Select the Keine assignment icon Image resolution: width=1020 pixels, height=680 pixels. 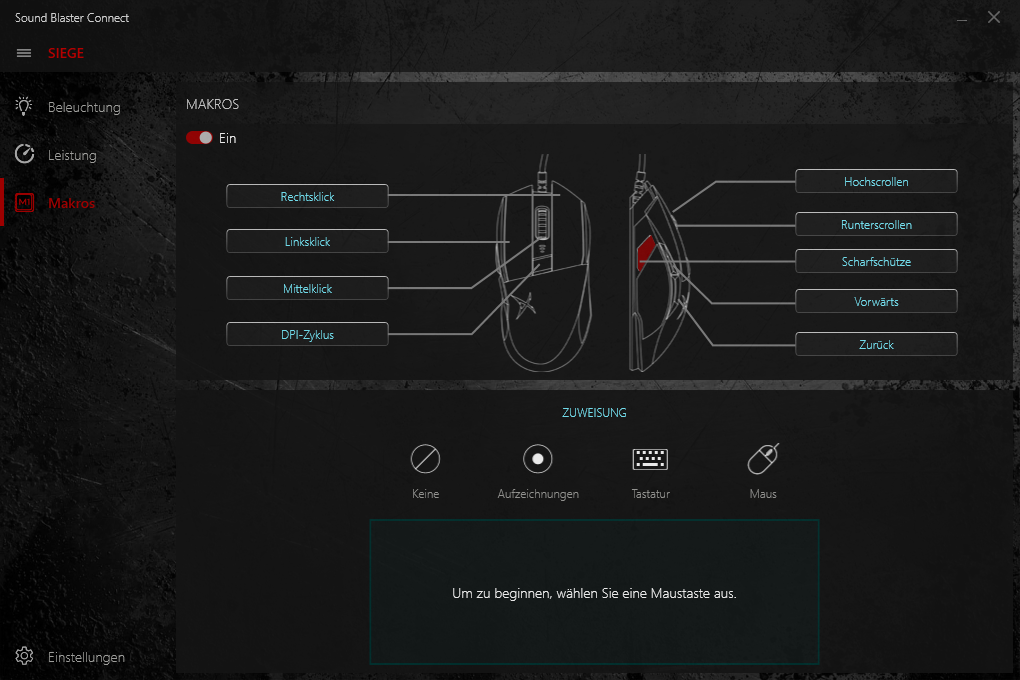click(x=425, y=459)
